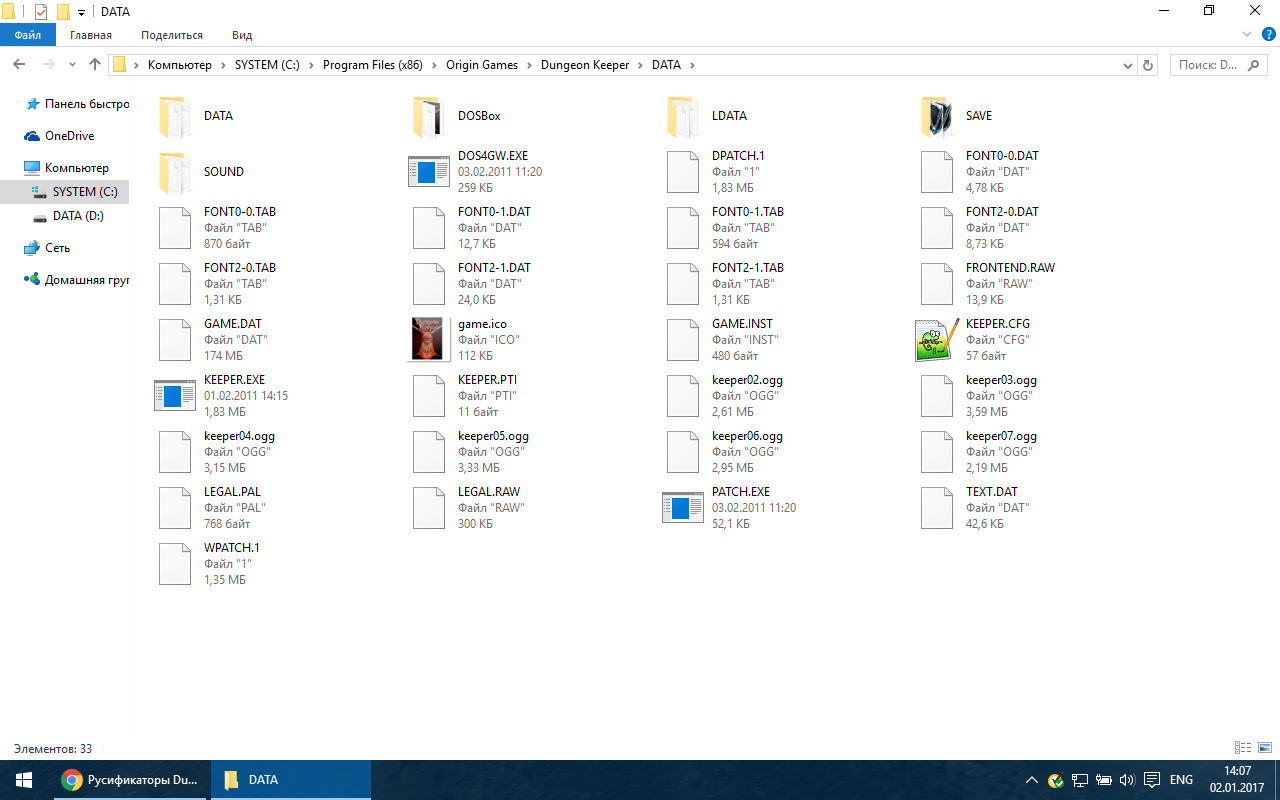Select file name TEXT.DAT

pyautogui.click(x=991, y=492)
